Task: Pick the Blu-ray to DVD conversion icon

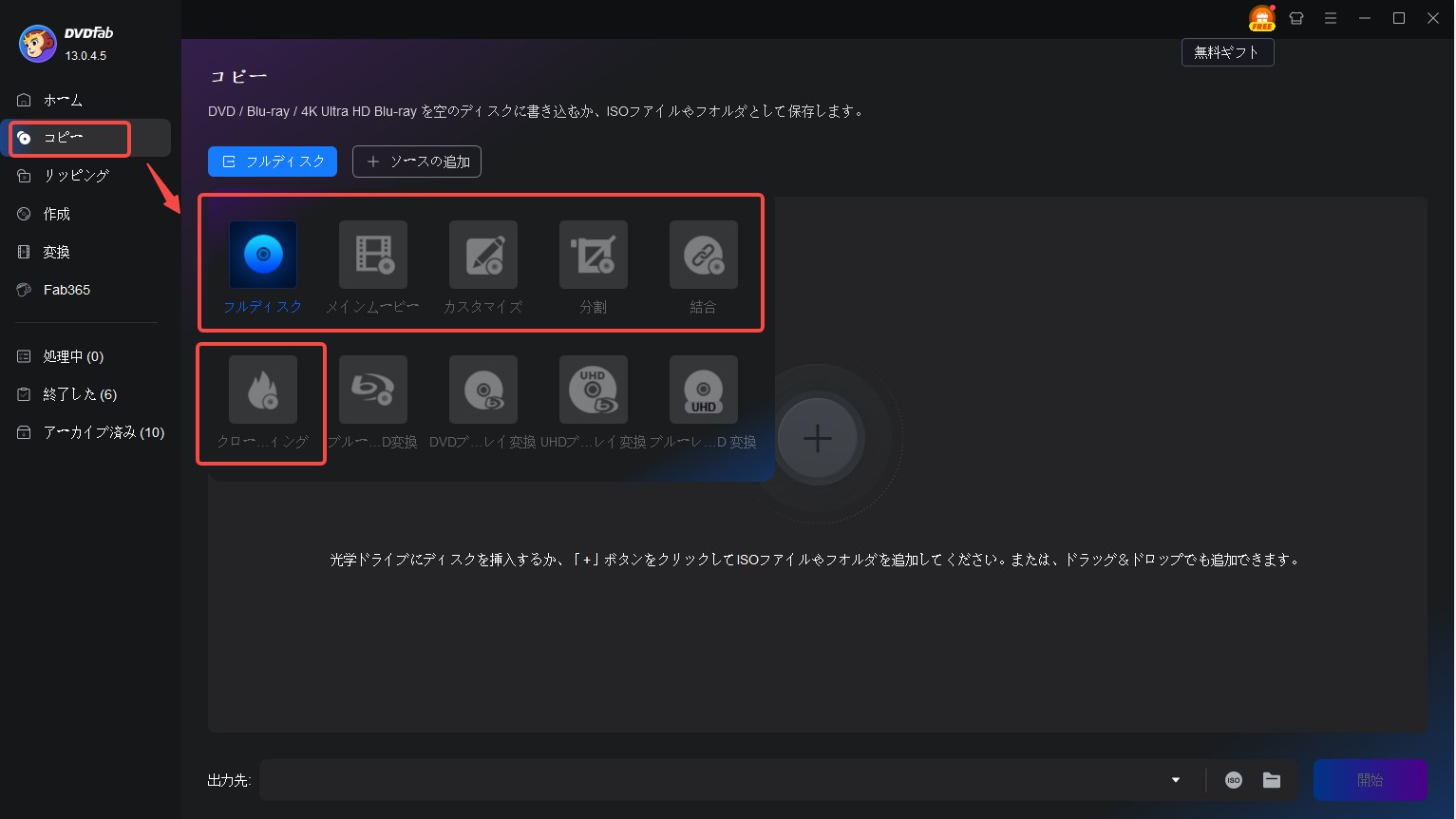Action: (373, 390)
